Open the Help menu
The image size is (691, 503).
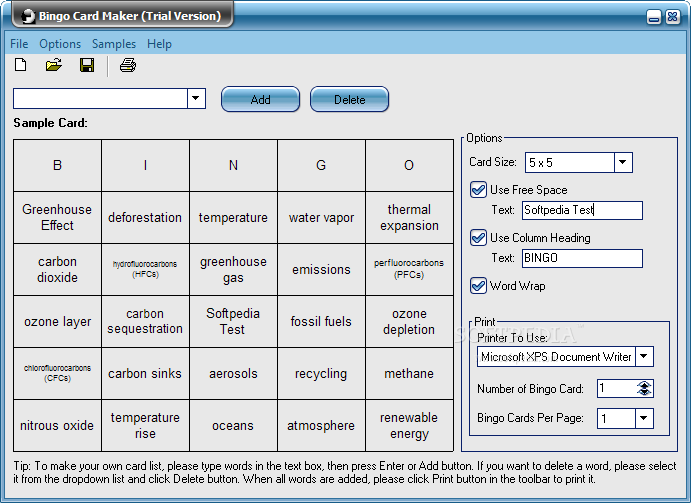click(159, 44)
